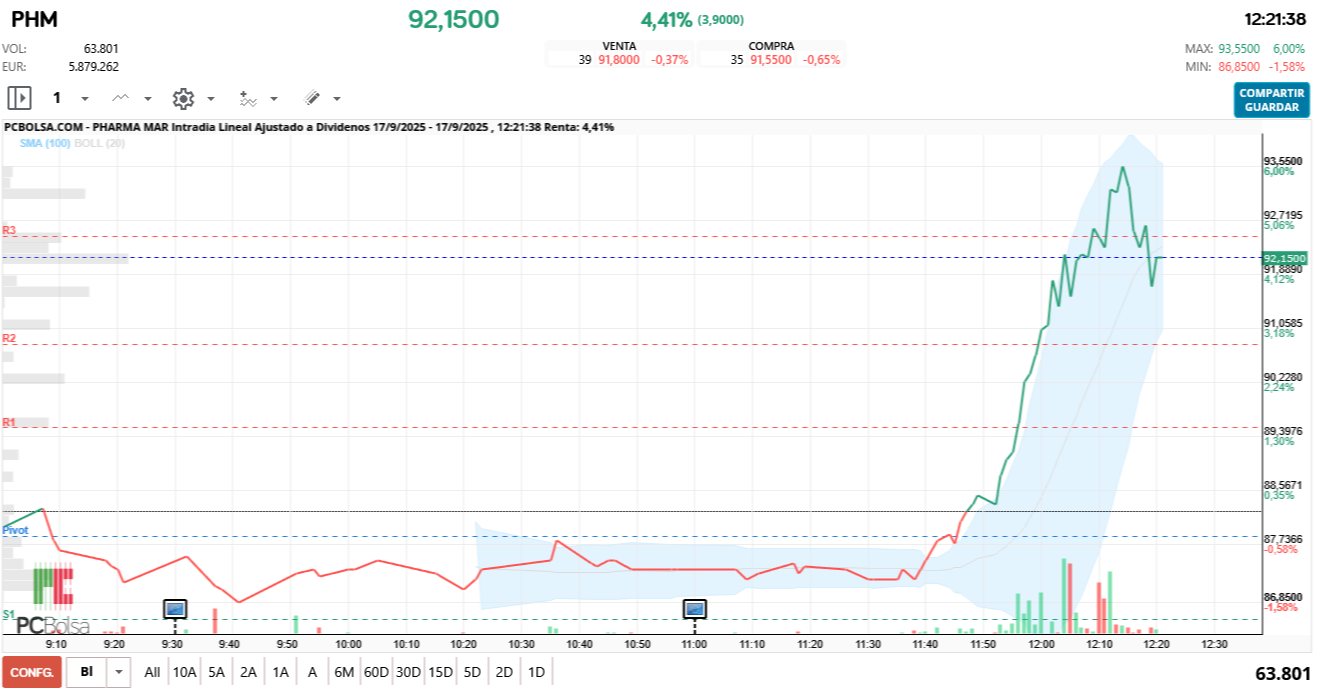Switch to the 1D range

tap(536, 672)
